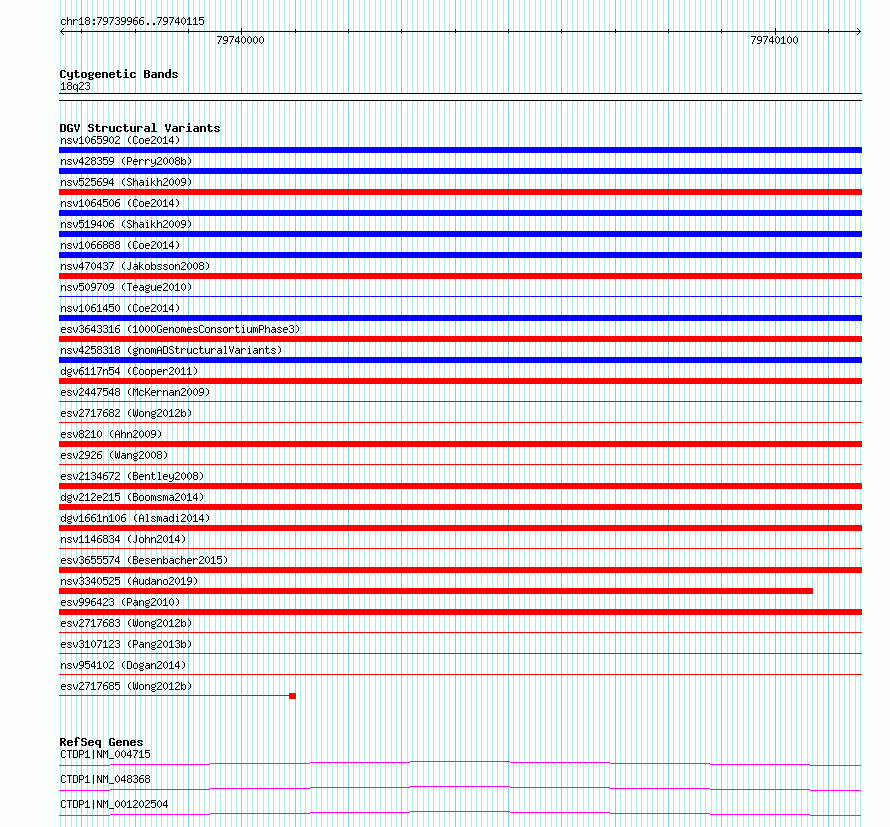Screen dimensions: 890x827
Task: Select the chr18:79739966..79740115 region label
Action: pyautogui.click(x=132, y=22)
